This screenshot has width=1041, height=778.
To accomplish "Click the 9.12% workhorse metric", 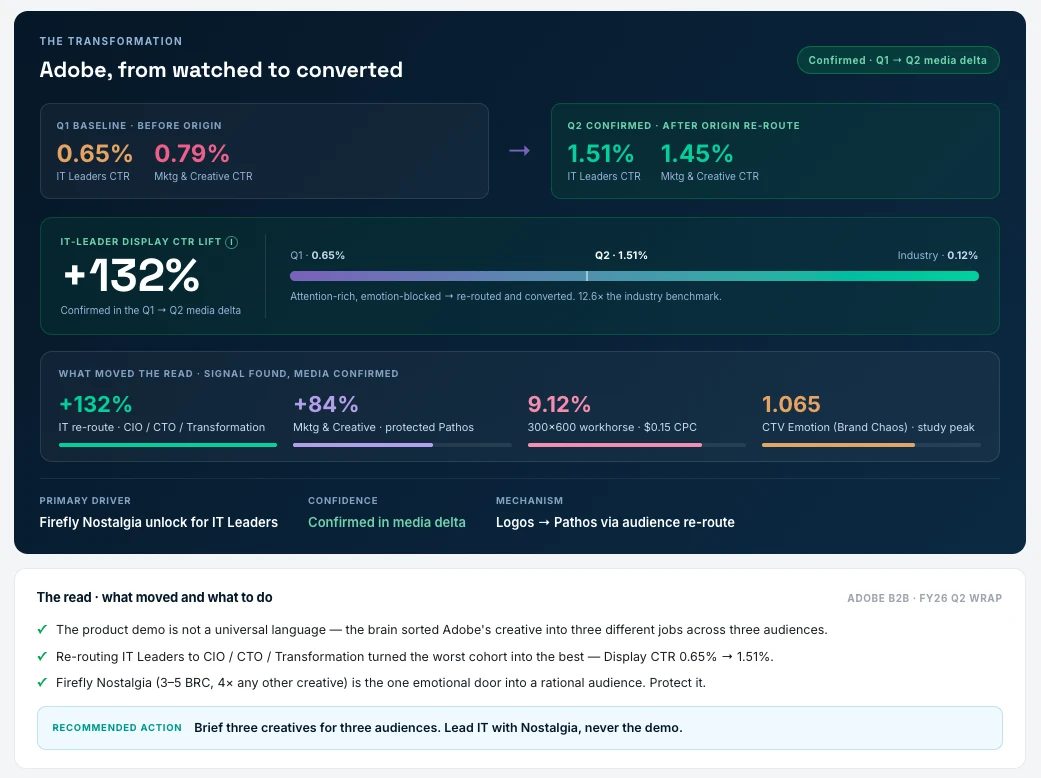I will pos(559,404).
